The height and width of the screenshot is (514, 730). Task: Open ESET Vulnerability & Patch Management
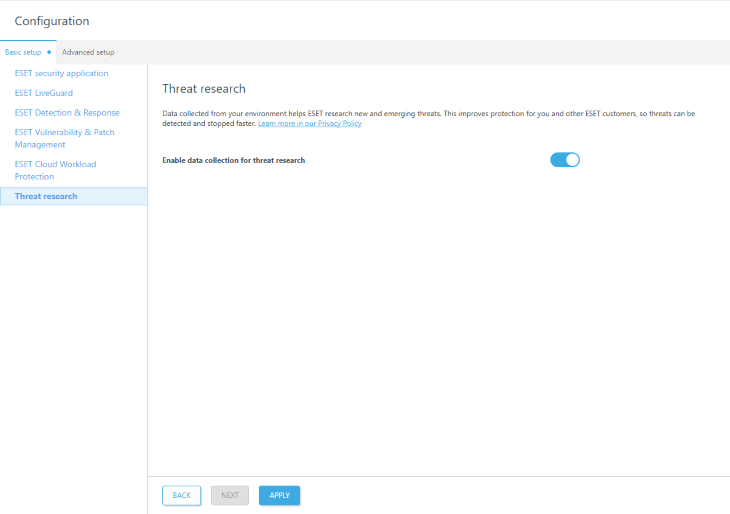[64, 138]
